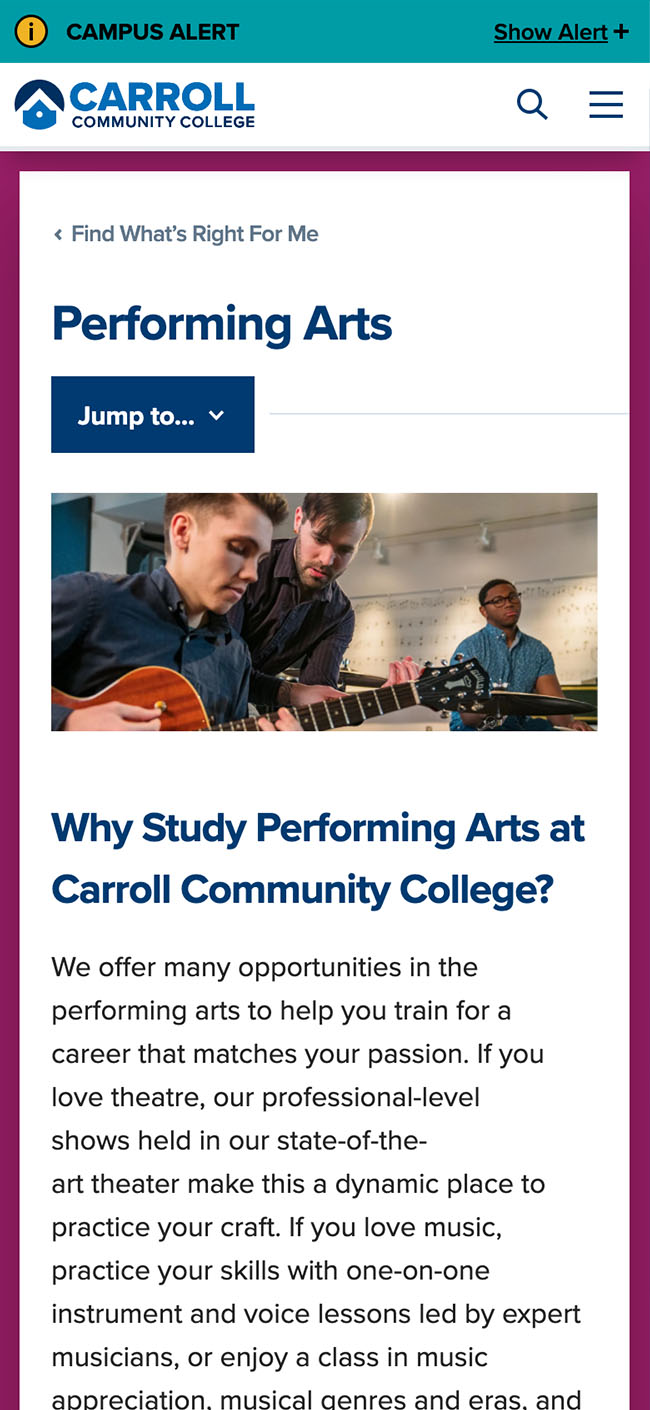Open the search magnifier icon
650x1410 pixels.
[x=532, y=104]
